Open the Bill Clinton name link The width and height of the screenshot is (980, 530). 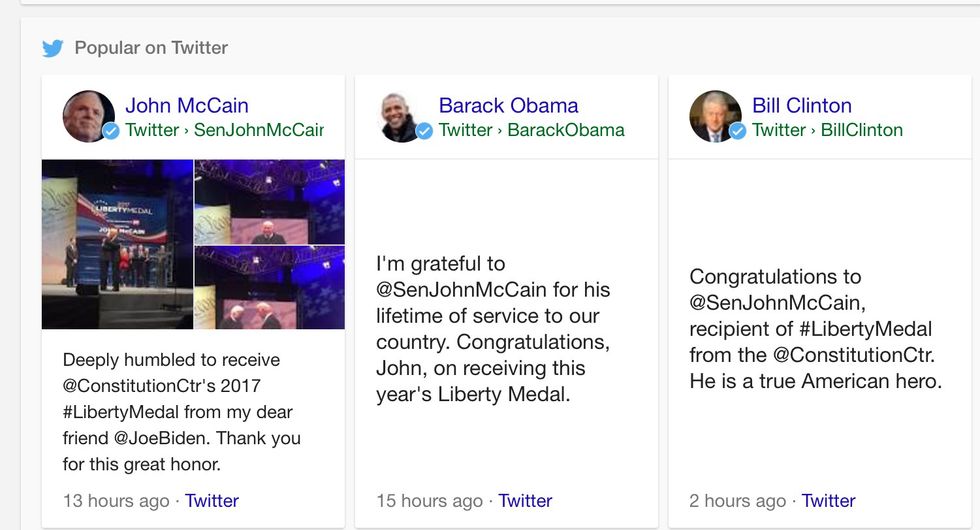coord(801,105)
